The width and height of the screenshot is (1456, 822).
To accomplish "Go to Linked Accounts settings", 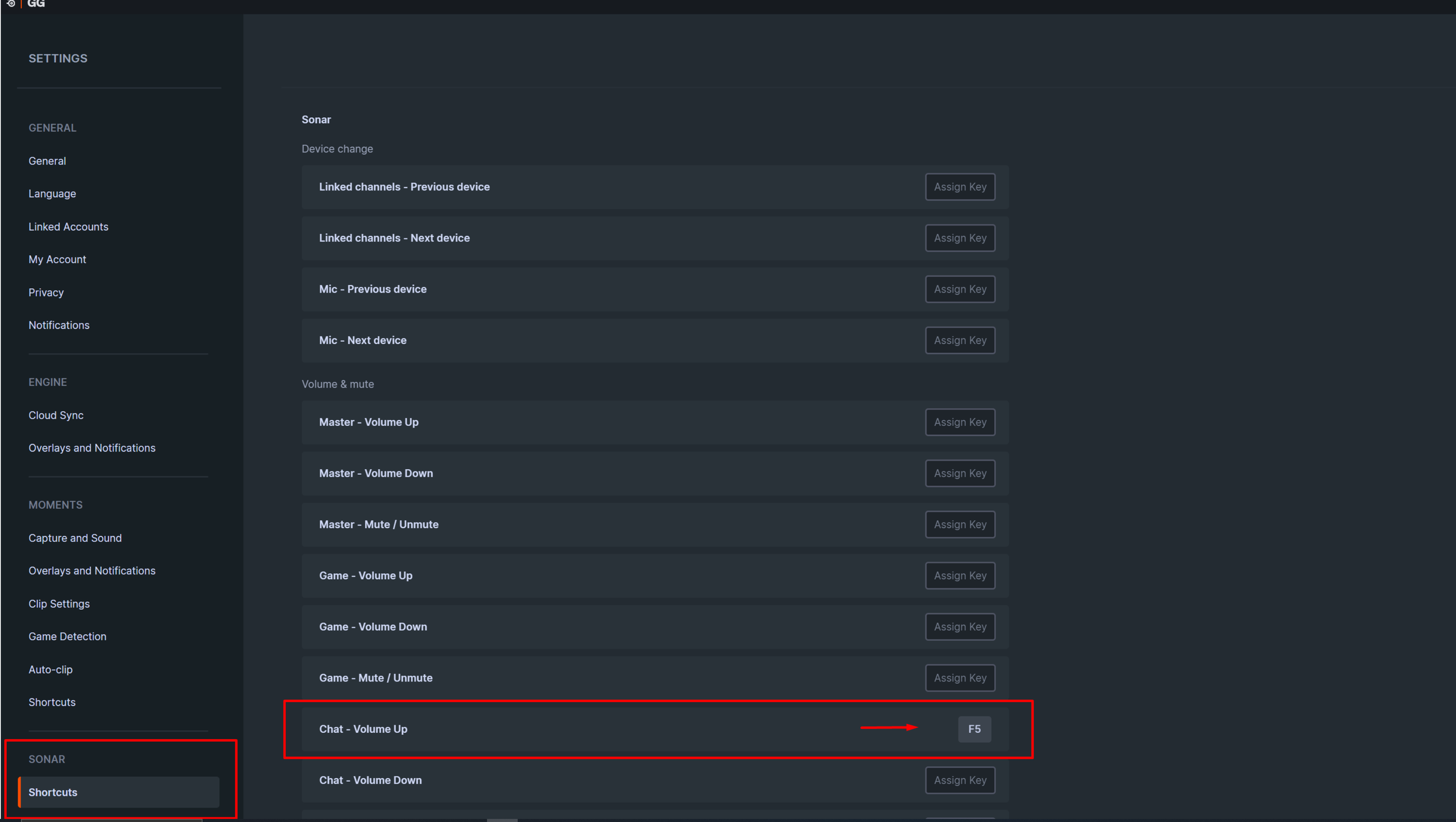I will coord(68,227).
